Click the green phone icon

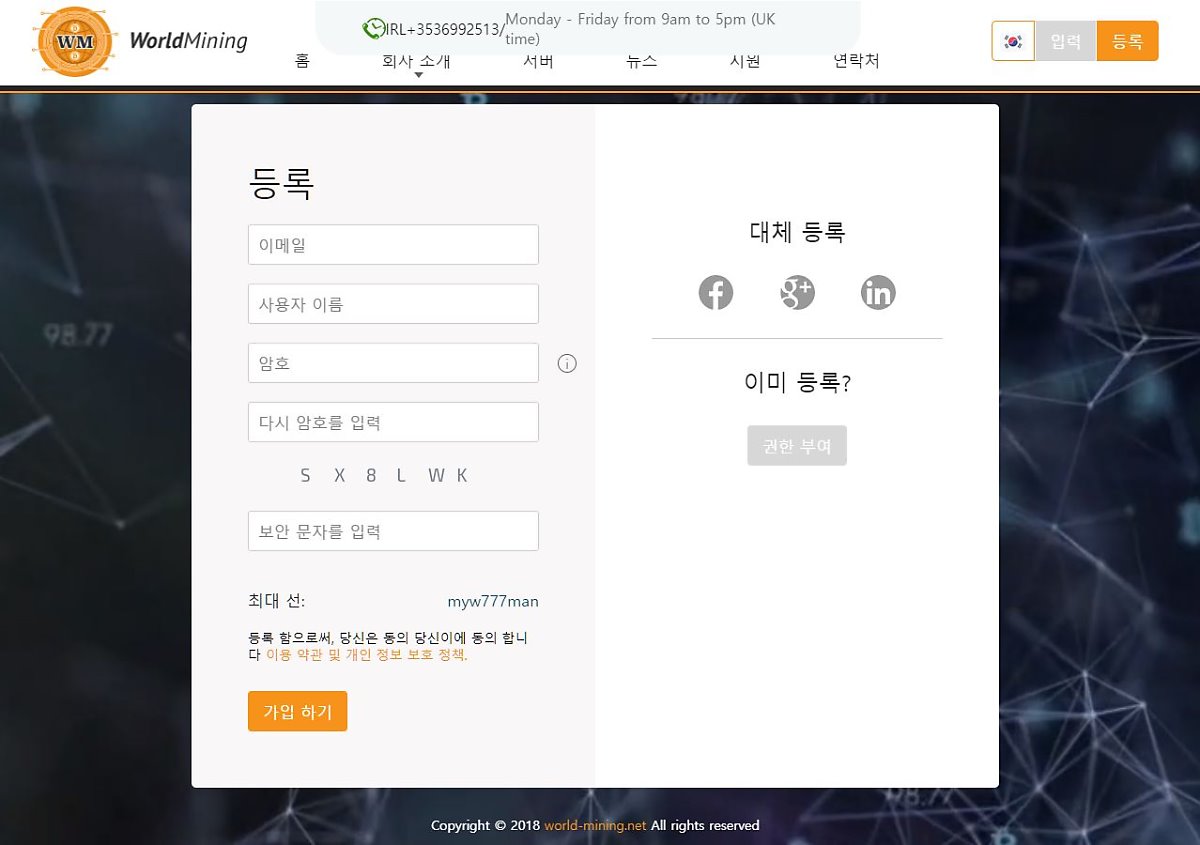[x=373, y=29]
